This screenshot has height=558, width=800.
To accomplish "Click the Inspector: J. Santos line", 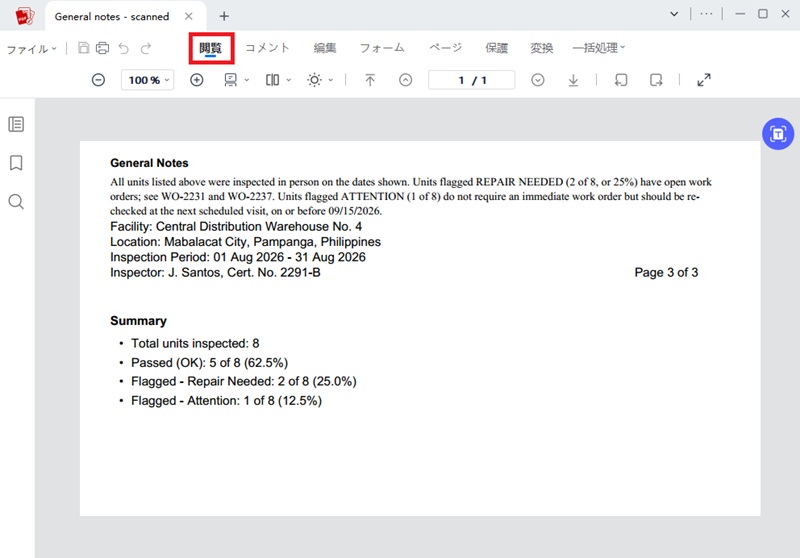I will [x=215, y=272].
